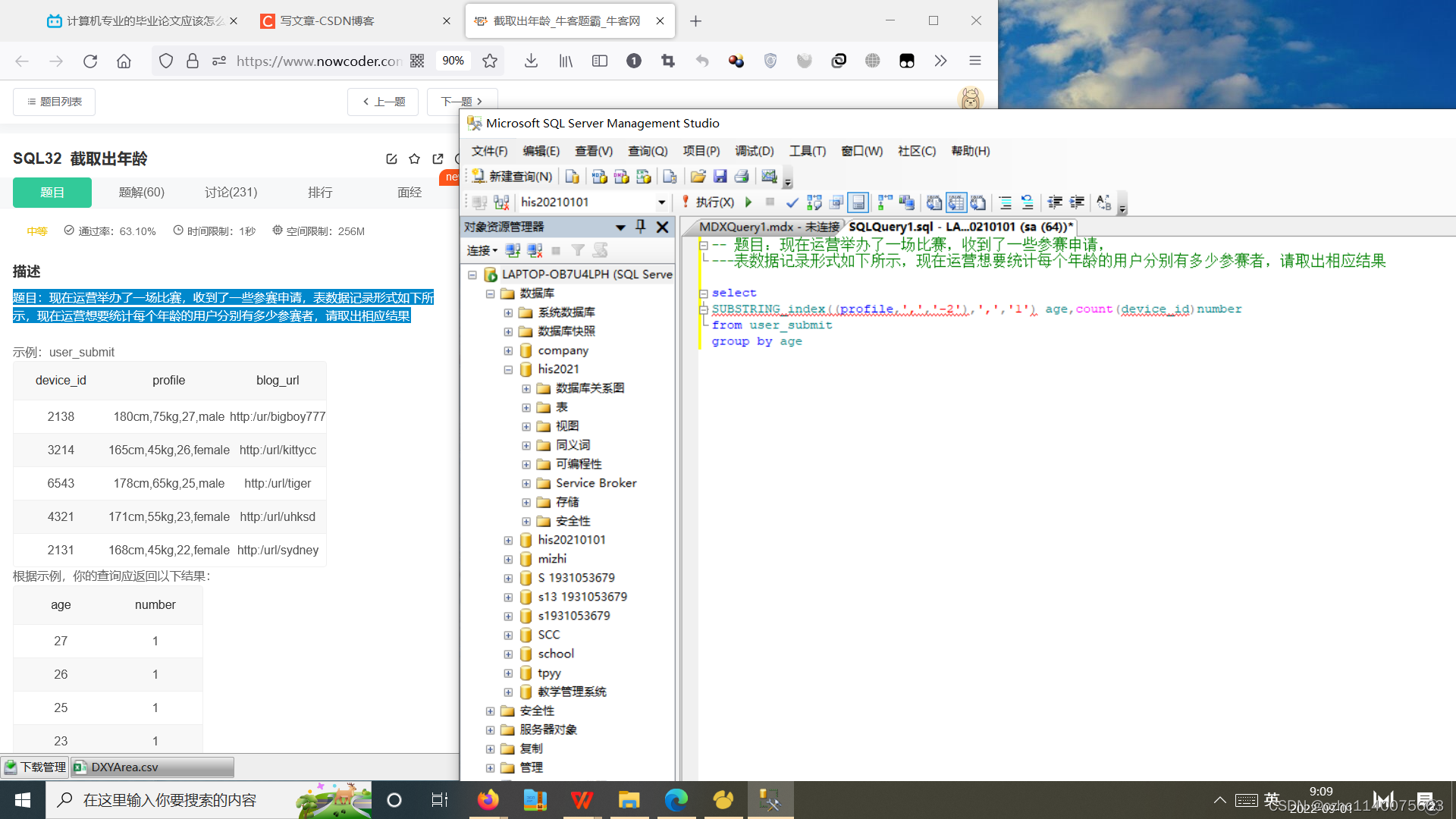The image size is (1456, 819).
Task: Open a new Firefox tab
Action: click(x=695, y=21)
